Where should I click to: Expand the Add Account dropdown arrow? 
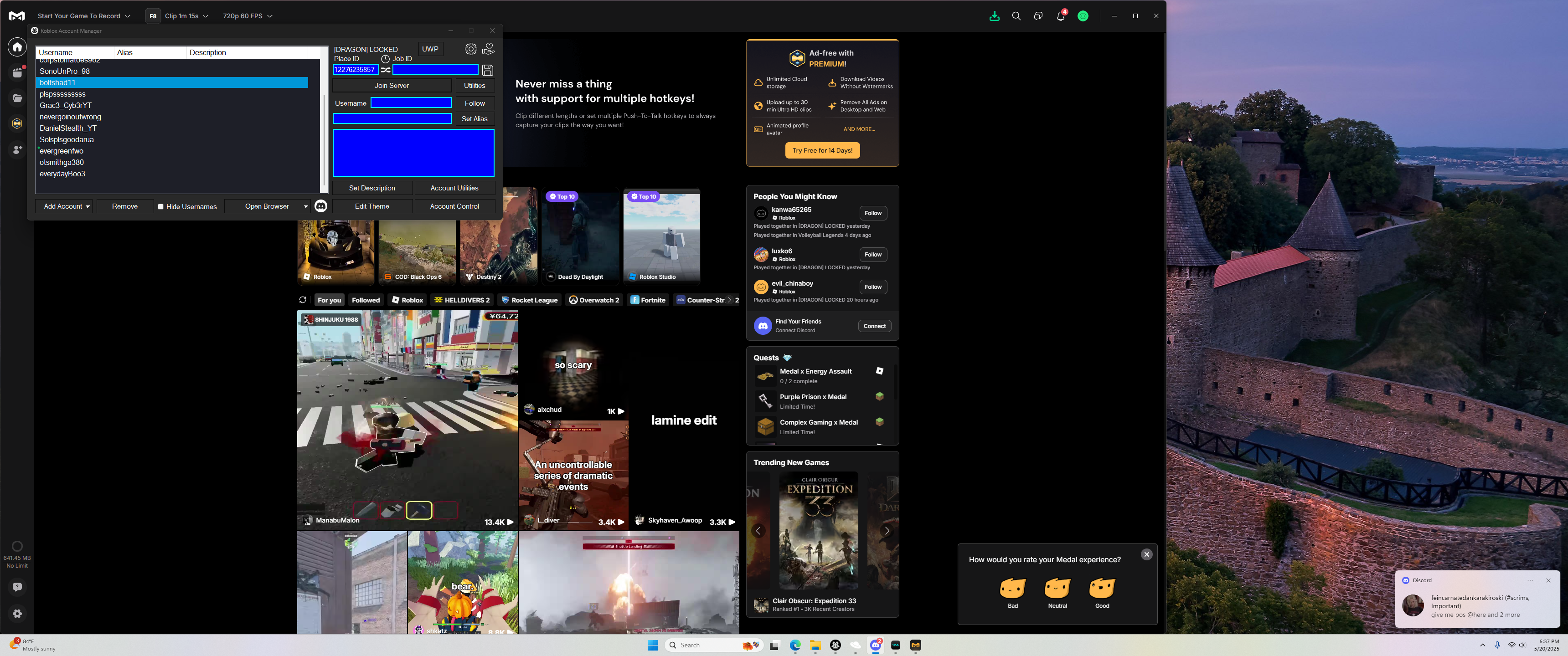[88, 207]
